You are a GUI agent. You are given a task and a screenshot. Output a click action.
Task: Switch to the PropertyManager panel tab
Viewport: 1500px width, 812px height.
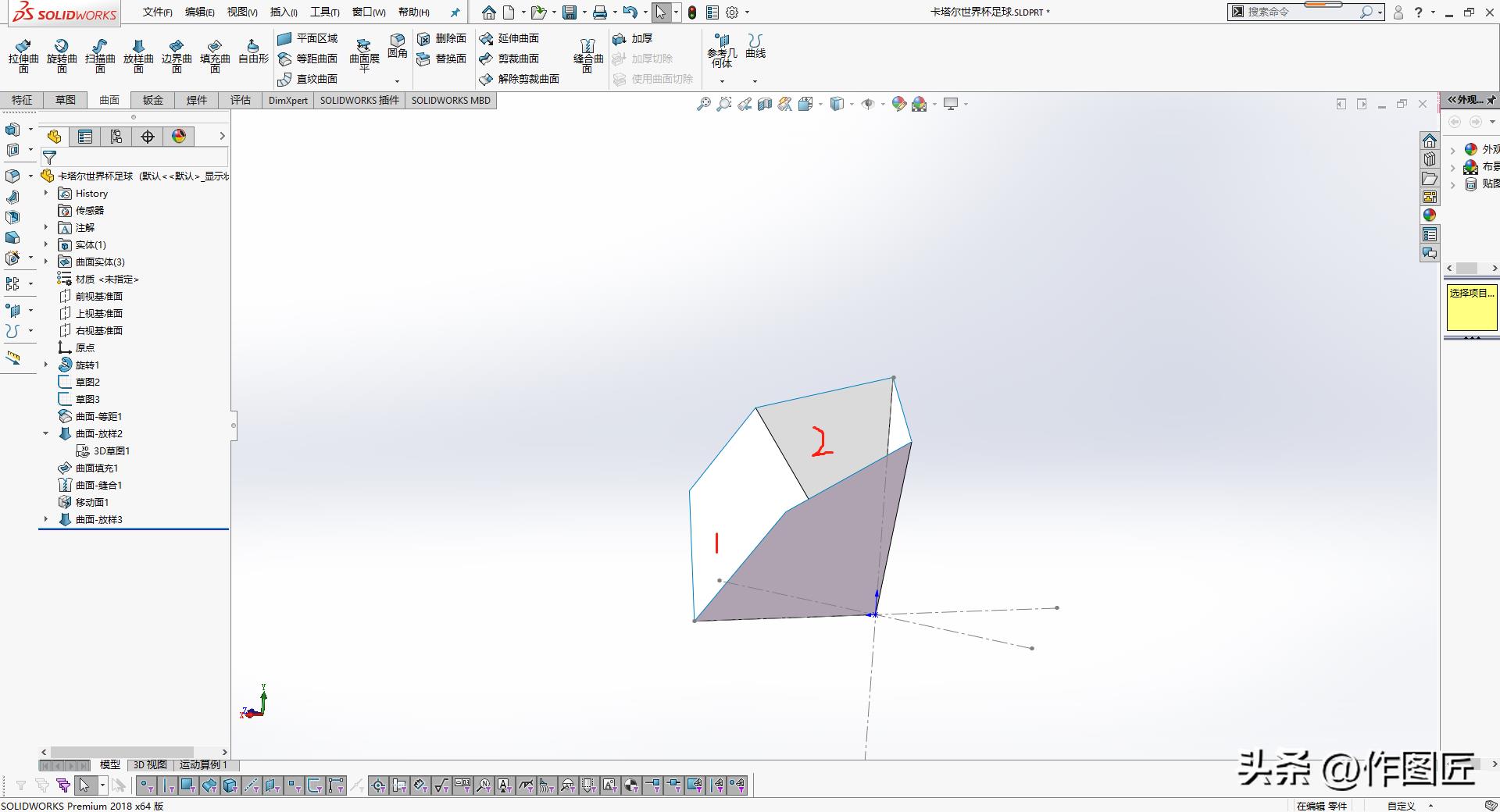coord(85,137)
